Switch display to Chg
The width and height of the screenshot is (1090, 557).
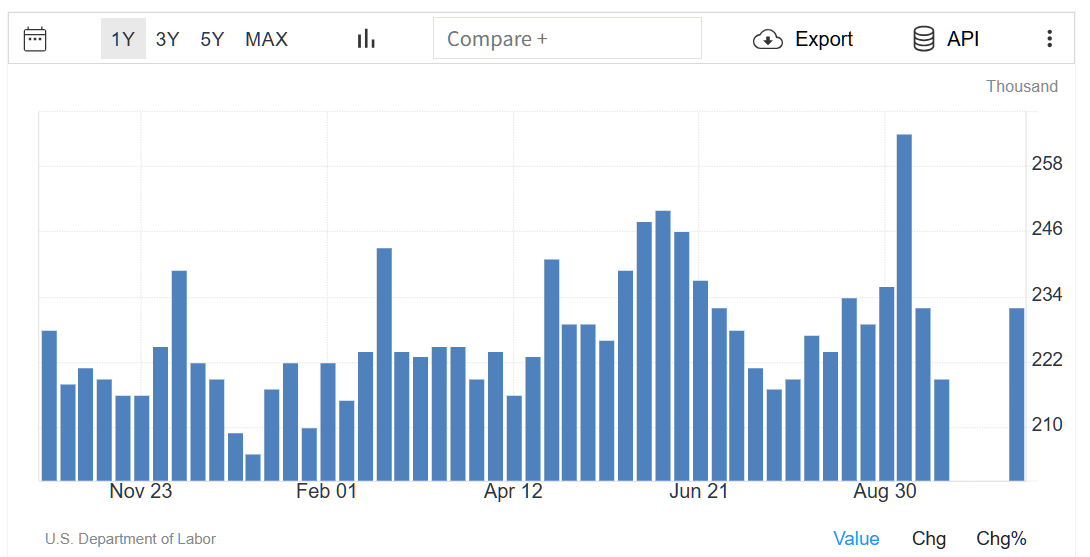(929, 539)
